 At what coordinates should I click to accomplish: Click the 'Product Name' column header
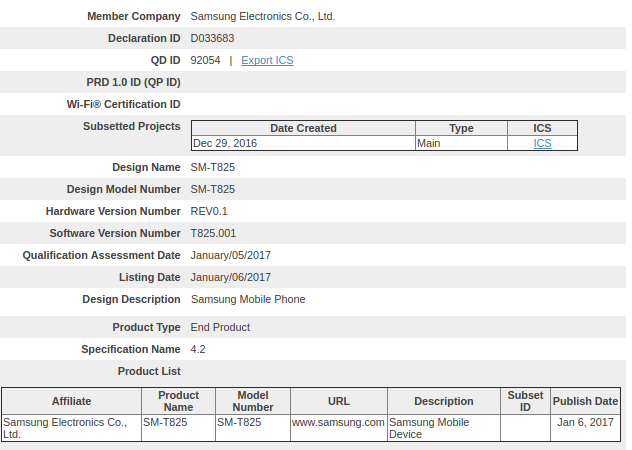pos(178,401)
